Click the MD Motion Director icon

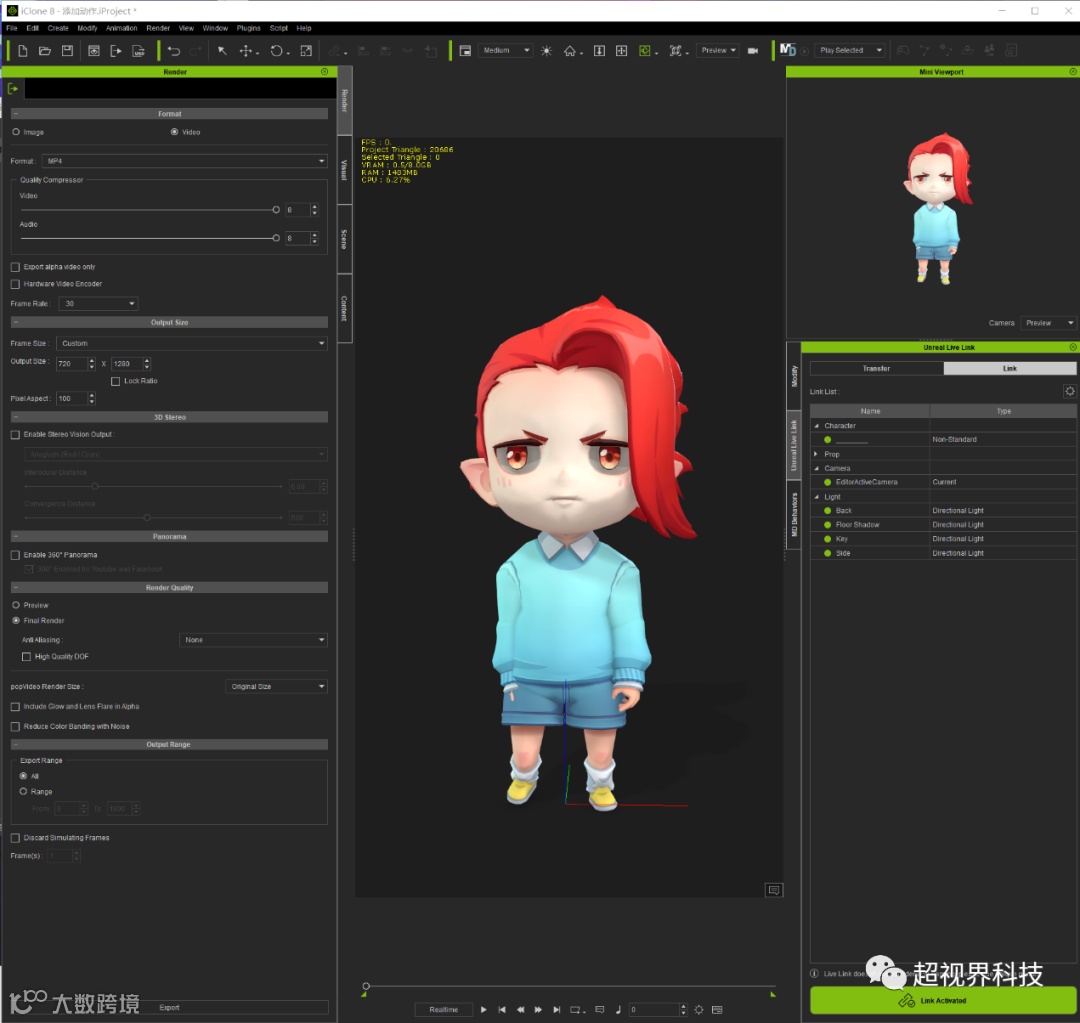[x=787, y=50]
